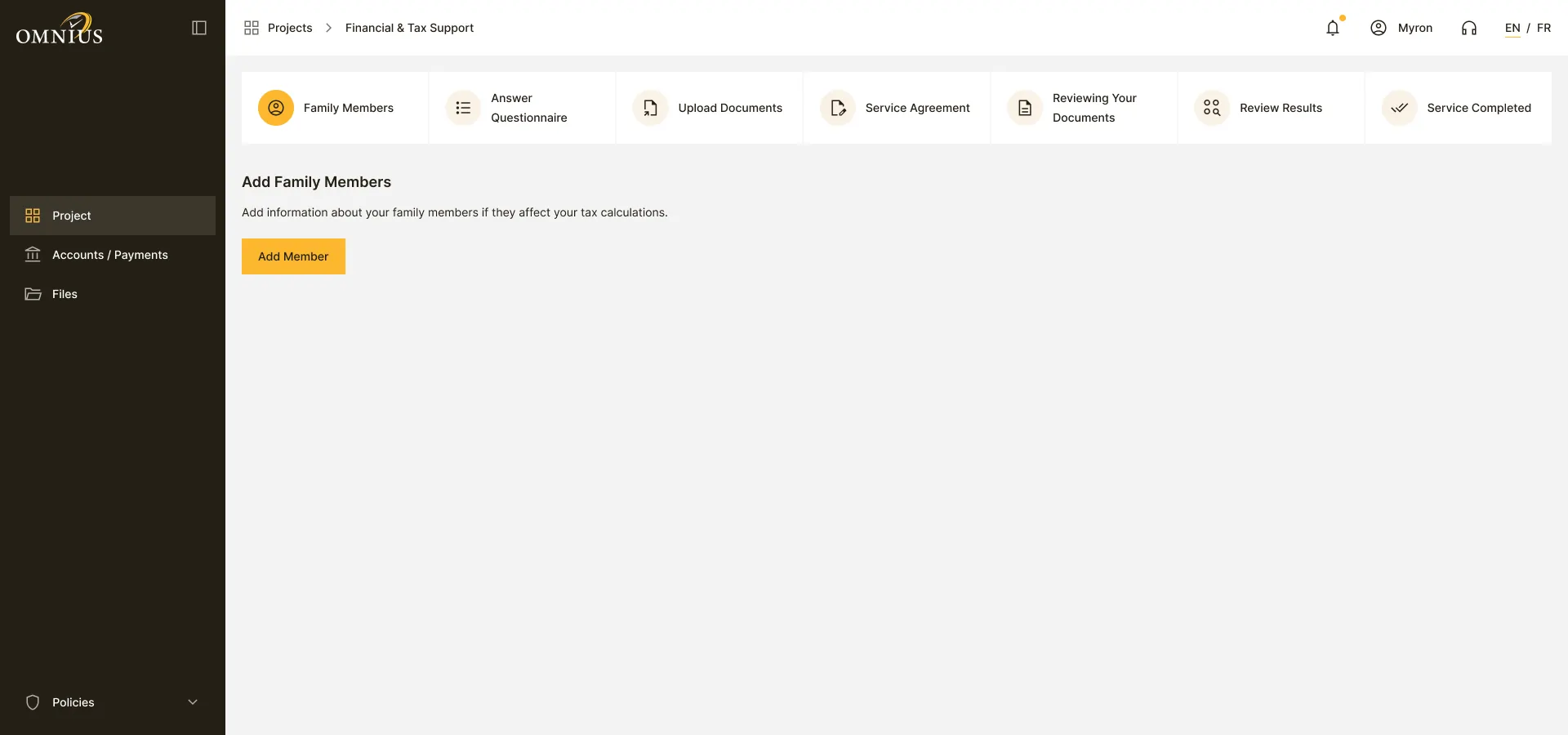Click the OMNIUS logo
This screenshot has height=735, width=1568.
(x=60, y=29)
